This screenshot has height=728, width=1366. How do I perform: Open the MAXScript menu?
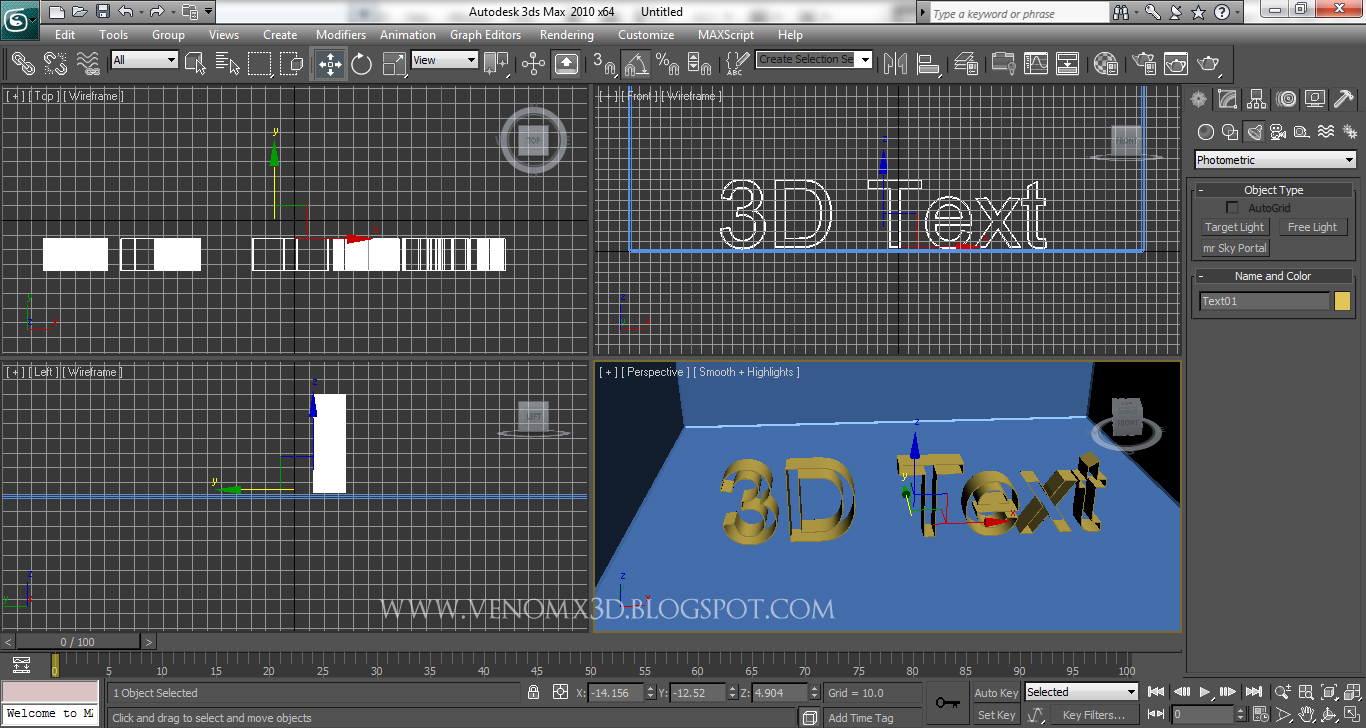725,34
